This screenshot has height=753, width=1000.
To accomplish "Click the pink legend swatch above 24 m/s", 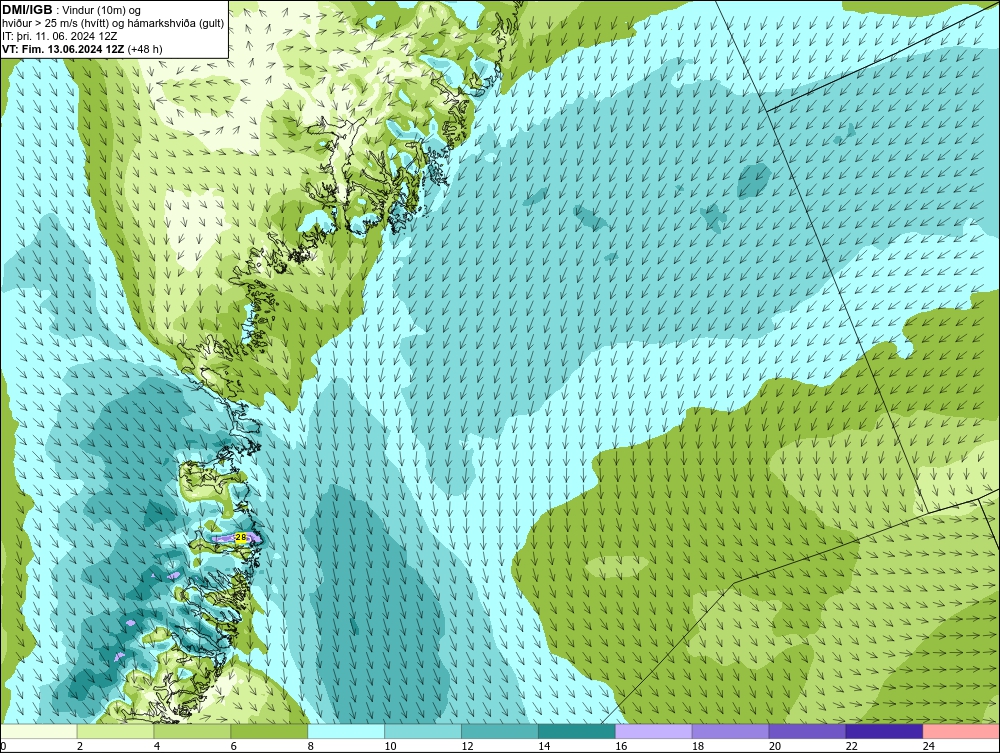I will pyautogui.click(x=961, y=731).
